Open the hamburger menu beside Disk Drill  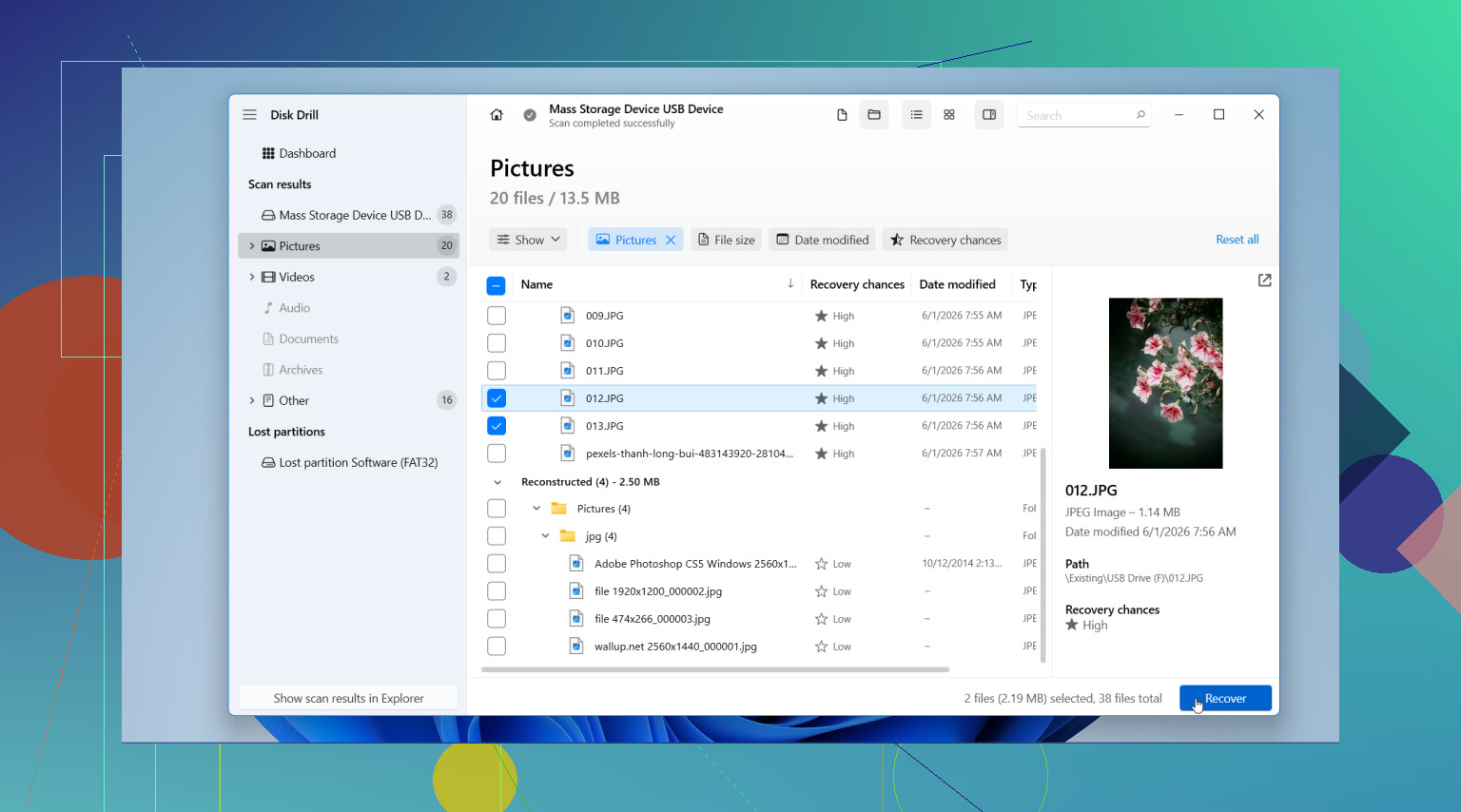tap(249, 115)
